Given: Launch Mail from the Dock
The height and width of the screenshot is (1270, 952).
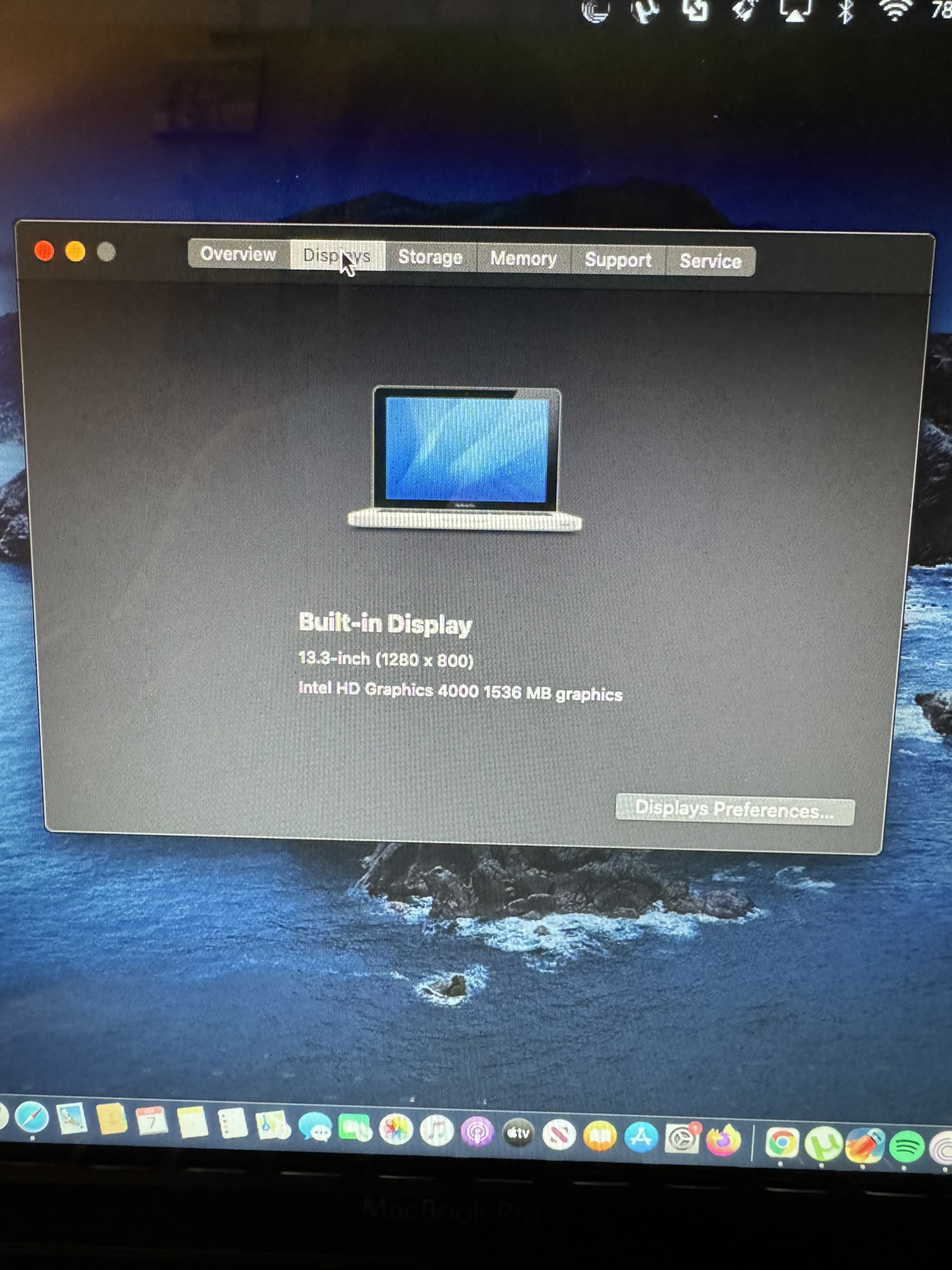Looking at the screenshot, I should (72, 1119).
